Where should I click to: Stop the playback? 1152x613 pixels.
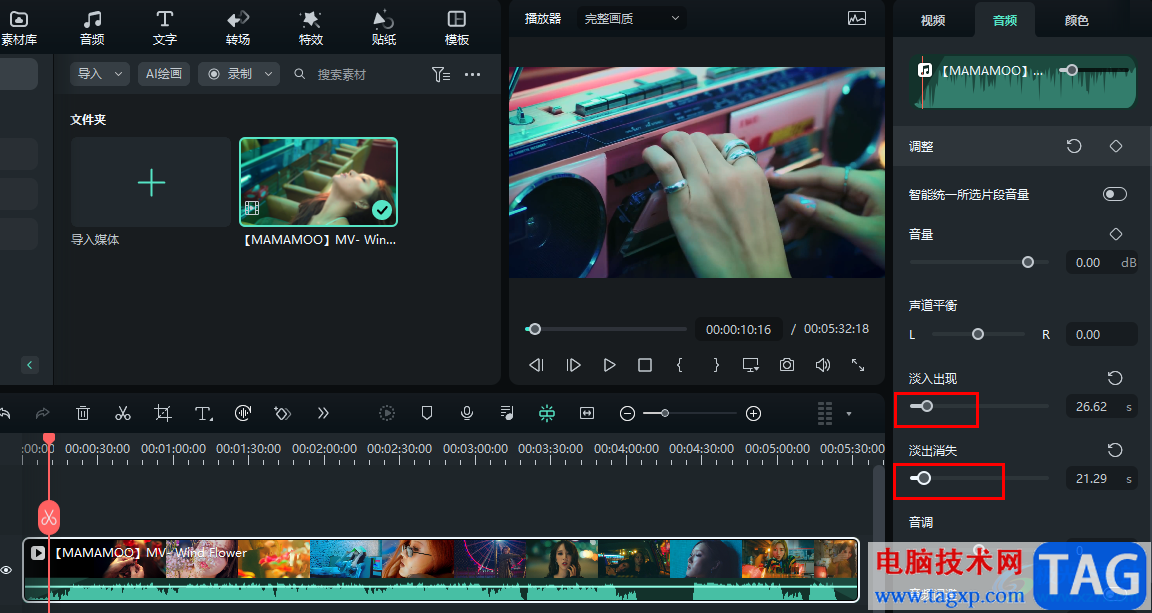(x=644, y=365)
